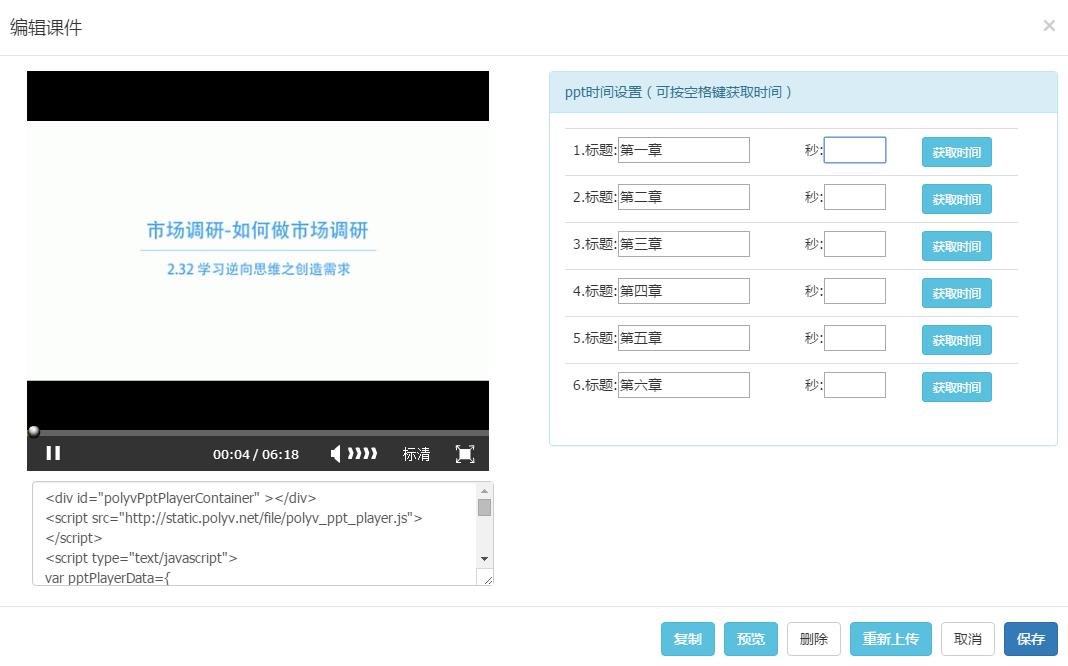Enter fullscreen playback mode

tap(464, 453)
